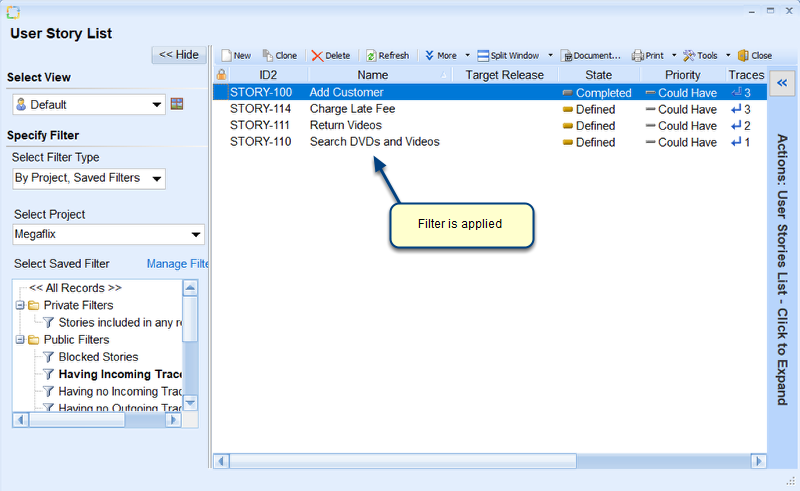The width and height of the screenshot is (800, 491).
Task: Click the Manage Filters link
Action: pyautogui.click(x=177, y=264)
